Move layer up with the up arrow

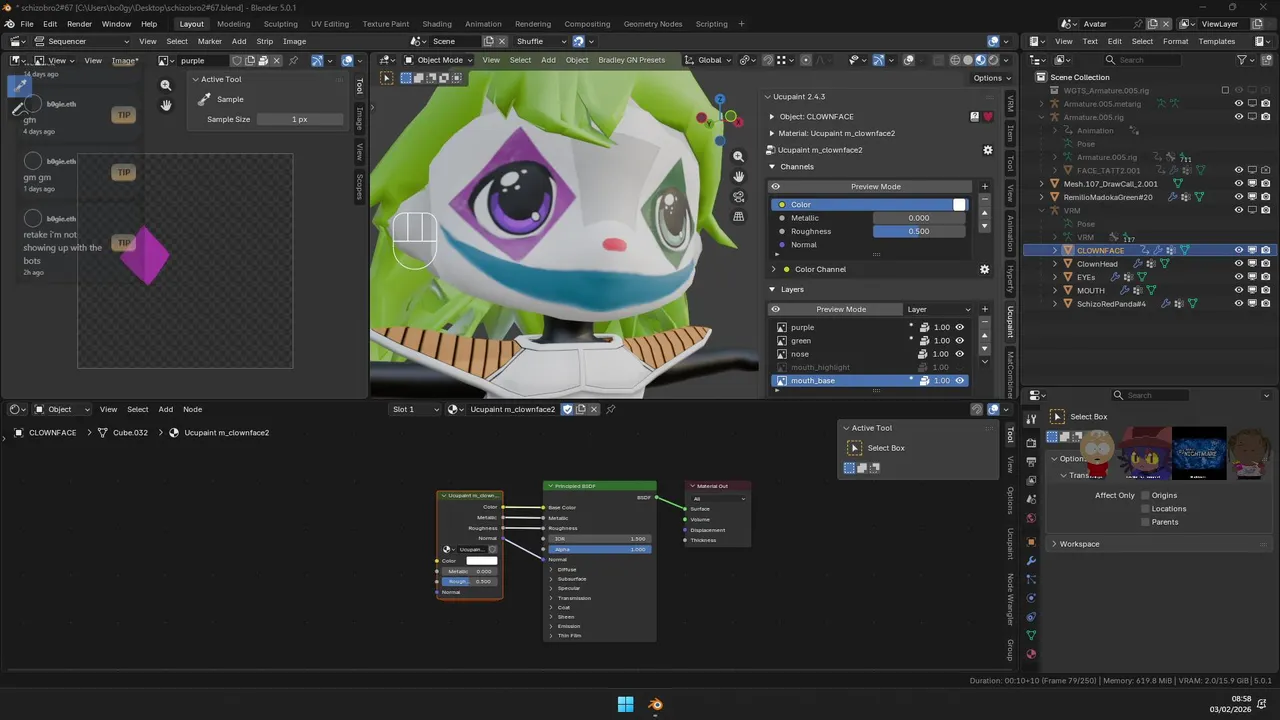pos(984,335)
